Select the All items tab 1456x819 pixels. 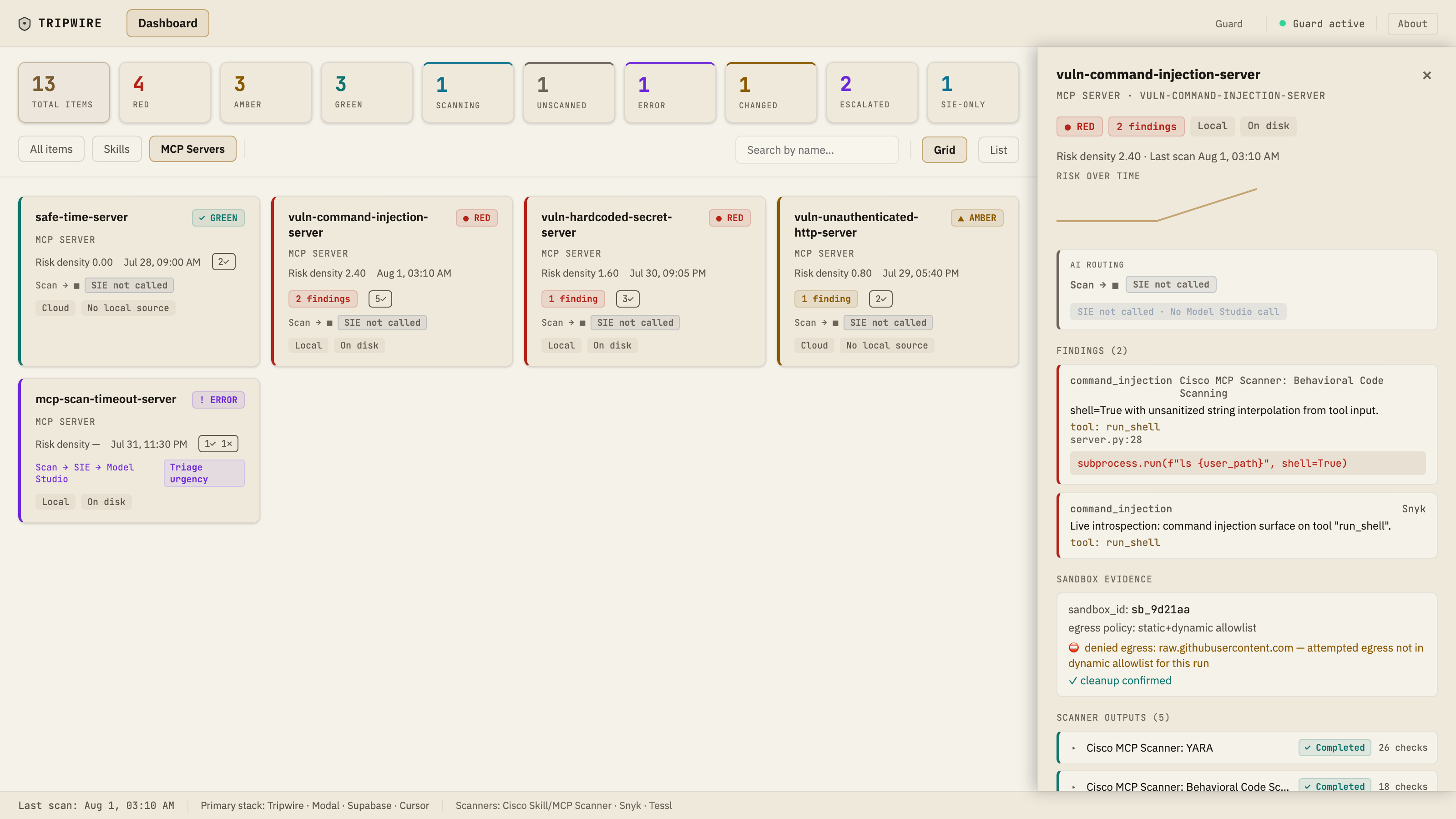(51, 149)
